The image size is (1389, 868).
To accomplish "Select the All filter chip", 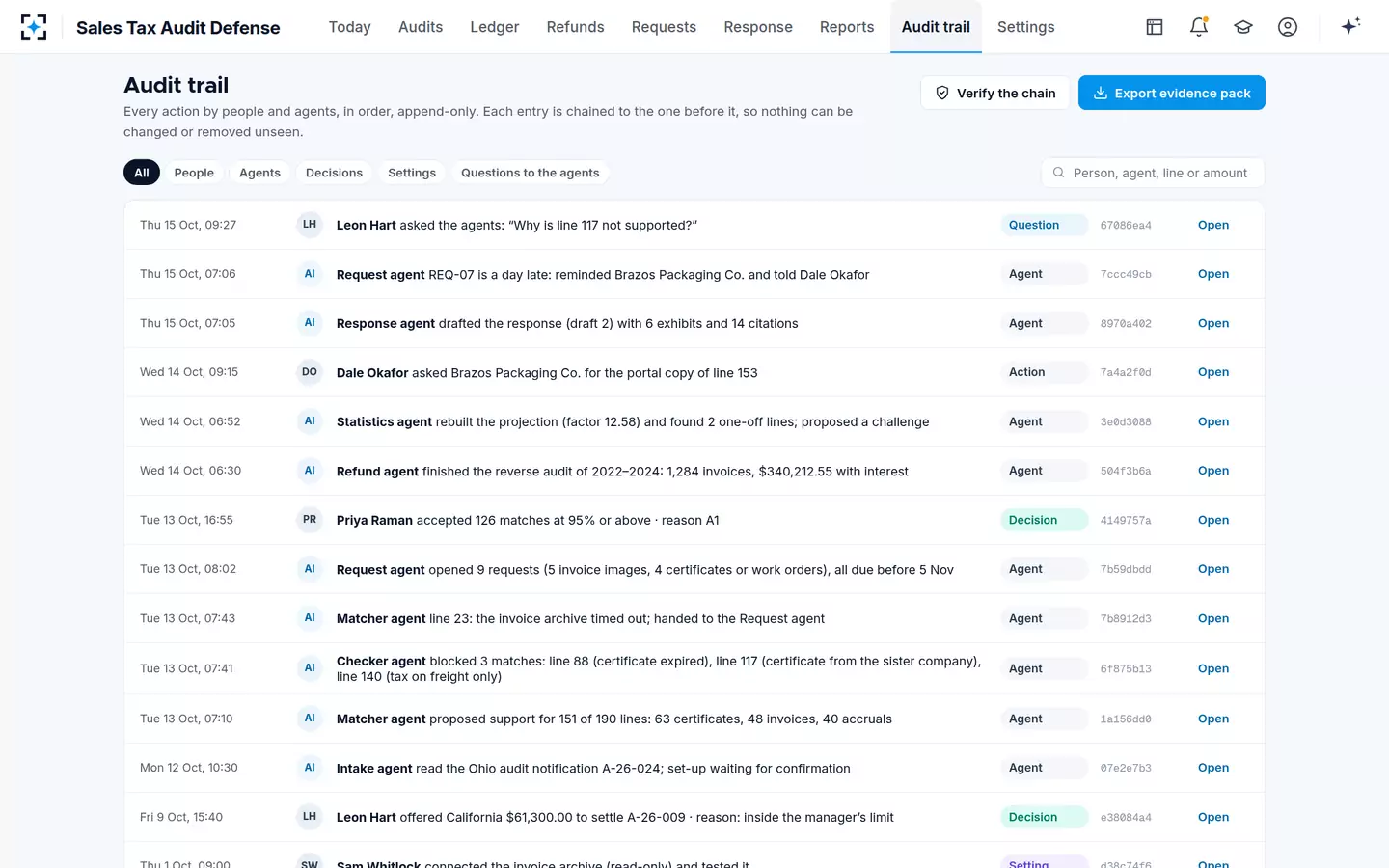I will point(142,173).
